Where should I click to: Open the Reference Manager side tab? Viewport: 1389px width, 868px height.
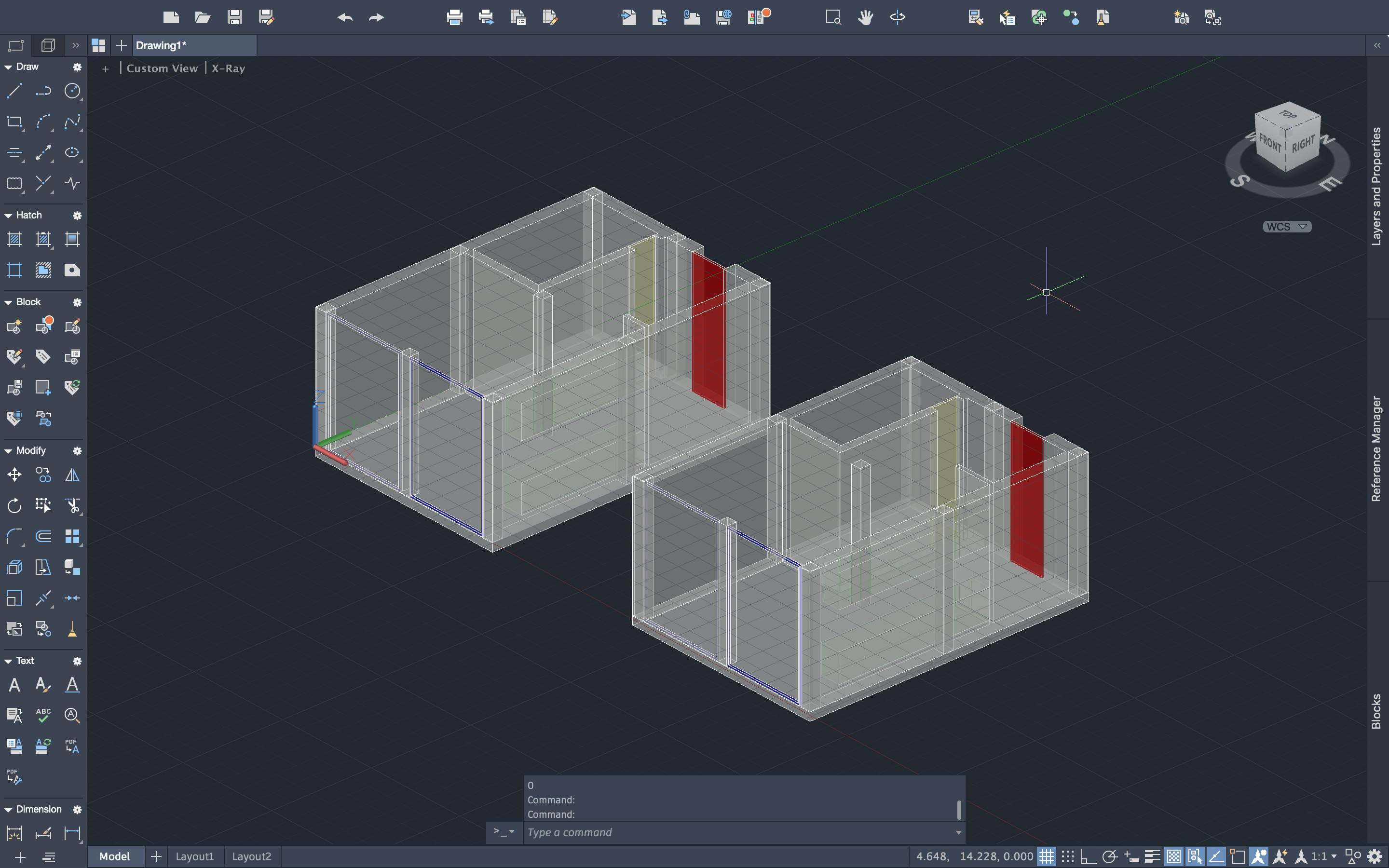point(1376,448)
